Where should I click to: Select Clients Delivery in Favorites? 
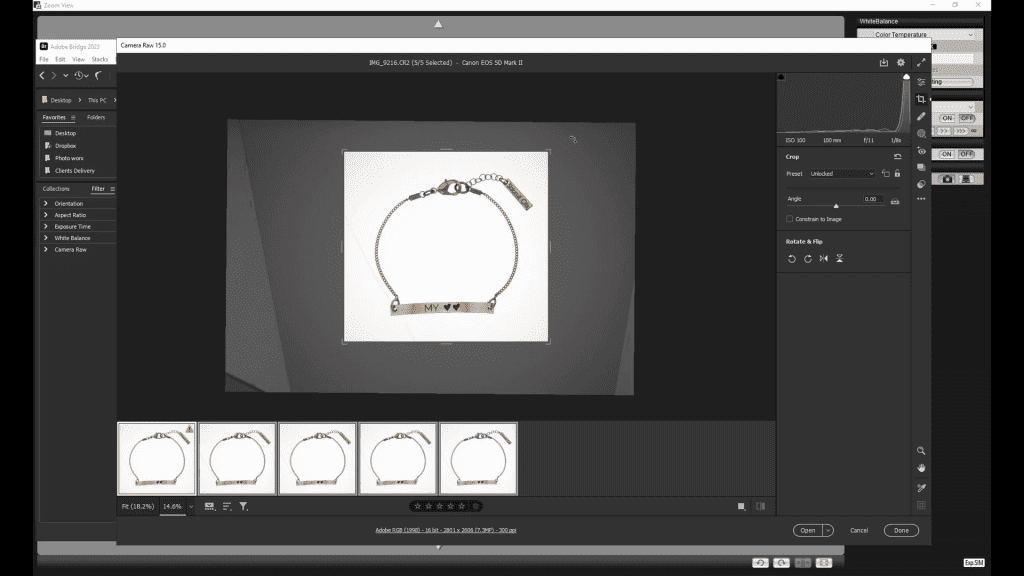(74, 170)
